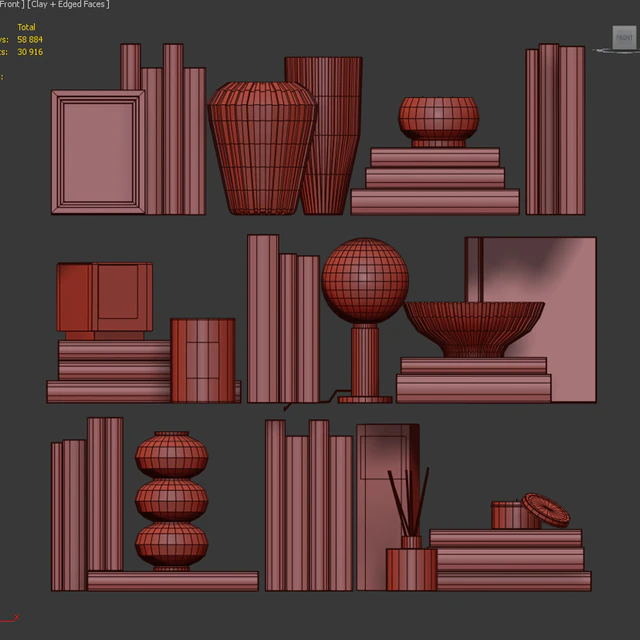Select the three-tier stacked round vase
Image resolution: width=640 pixels, height=640 pixels.
coord(171,501)
